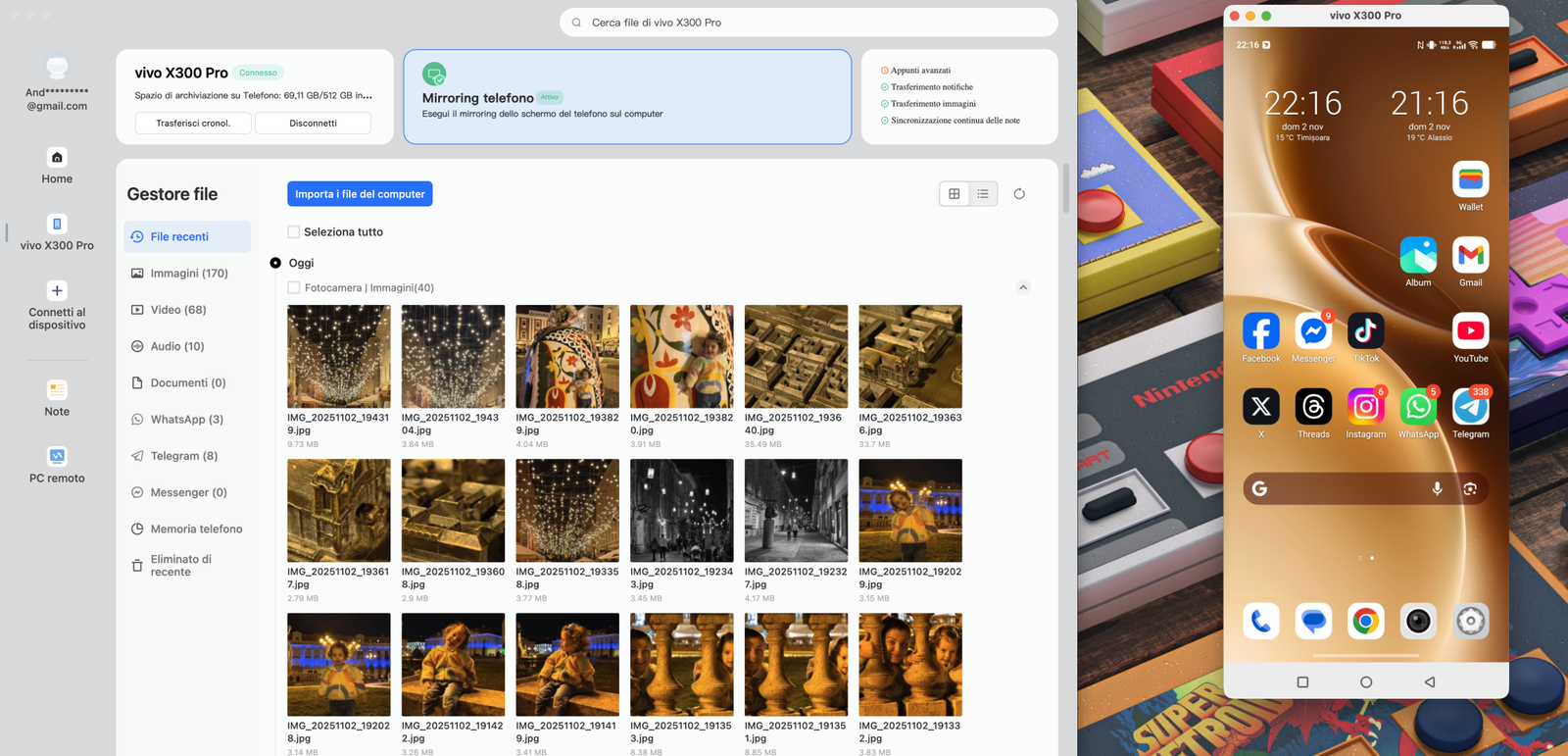Tap the phone's Android back button
This screenshot has height=756, width=1568.
click(1429, 681)
